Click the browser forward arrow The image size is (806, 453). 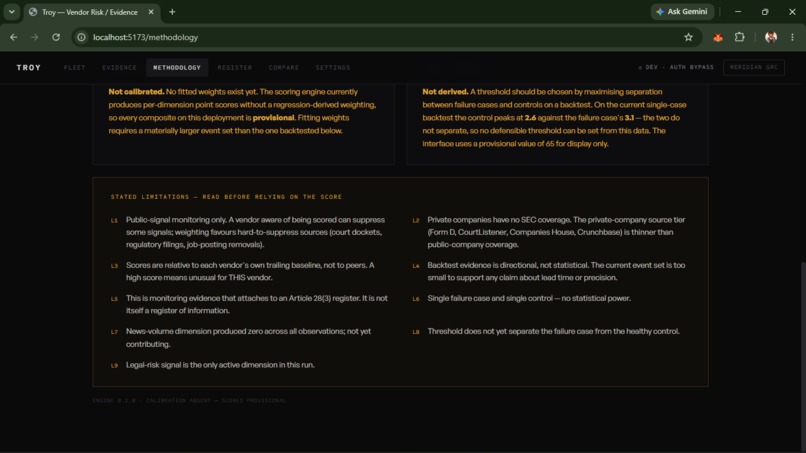[x=34, y=37]
